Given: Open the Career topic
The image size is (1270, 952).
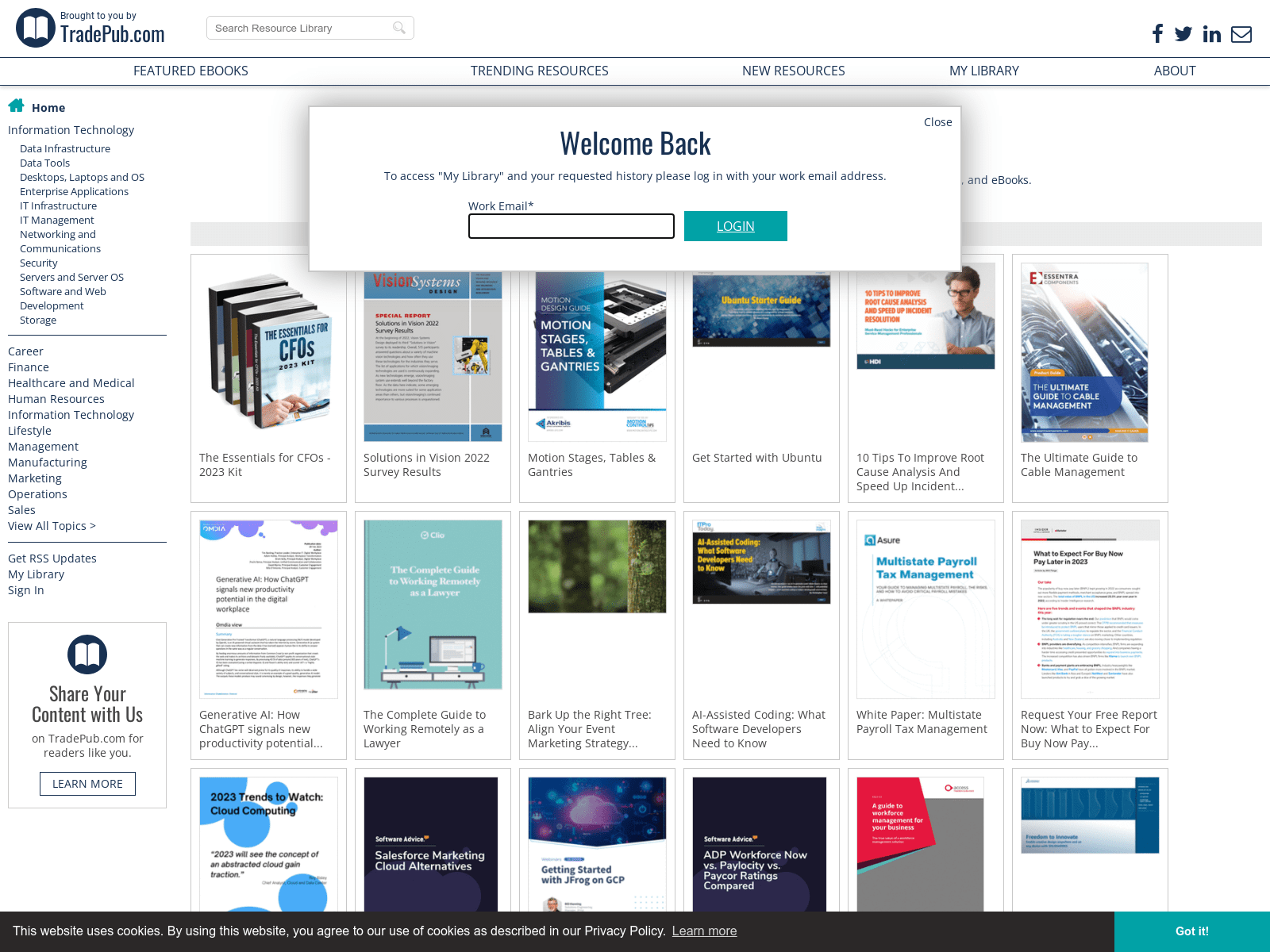Looking at the screenshot, I should pos(25,351).
